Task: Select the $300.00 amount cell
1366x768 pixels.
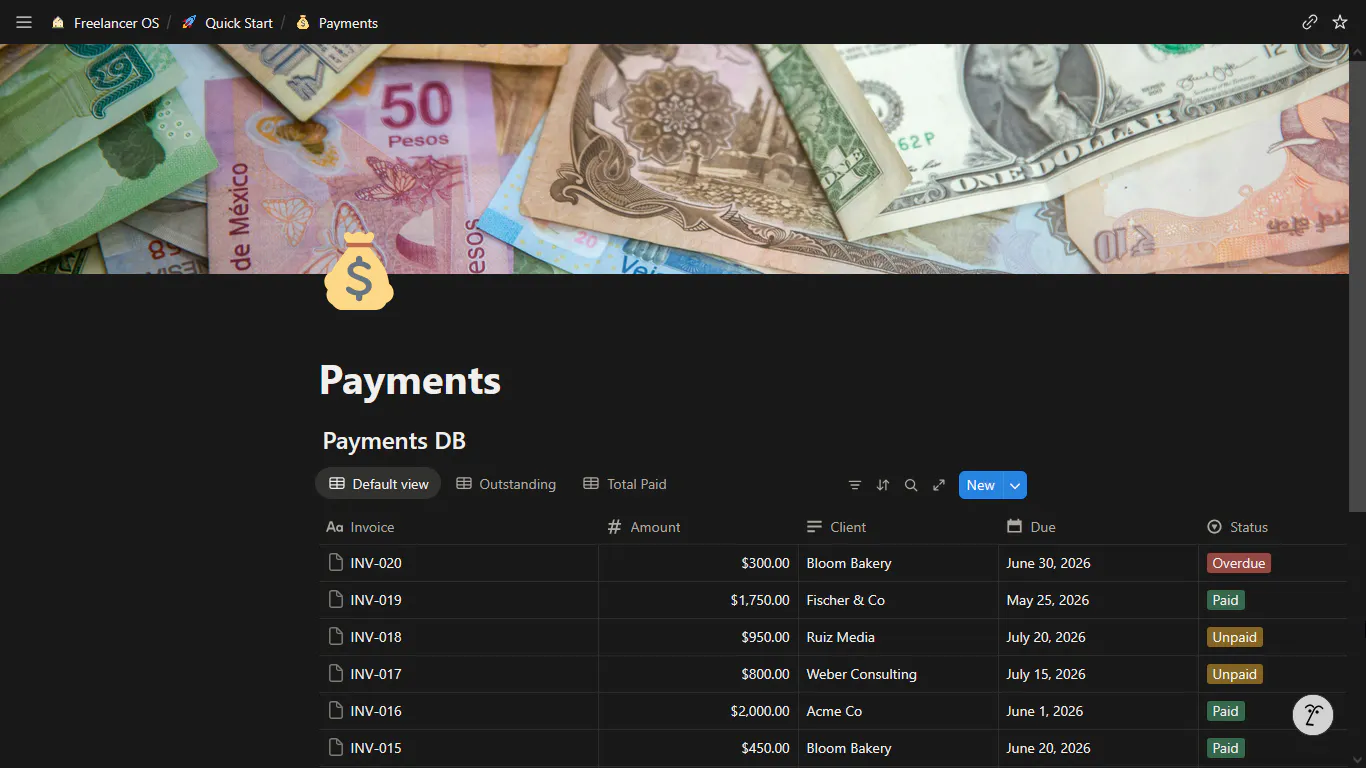Action: point(698,563)
